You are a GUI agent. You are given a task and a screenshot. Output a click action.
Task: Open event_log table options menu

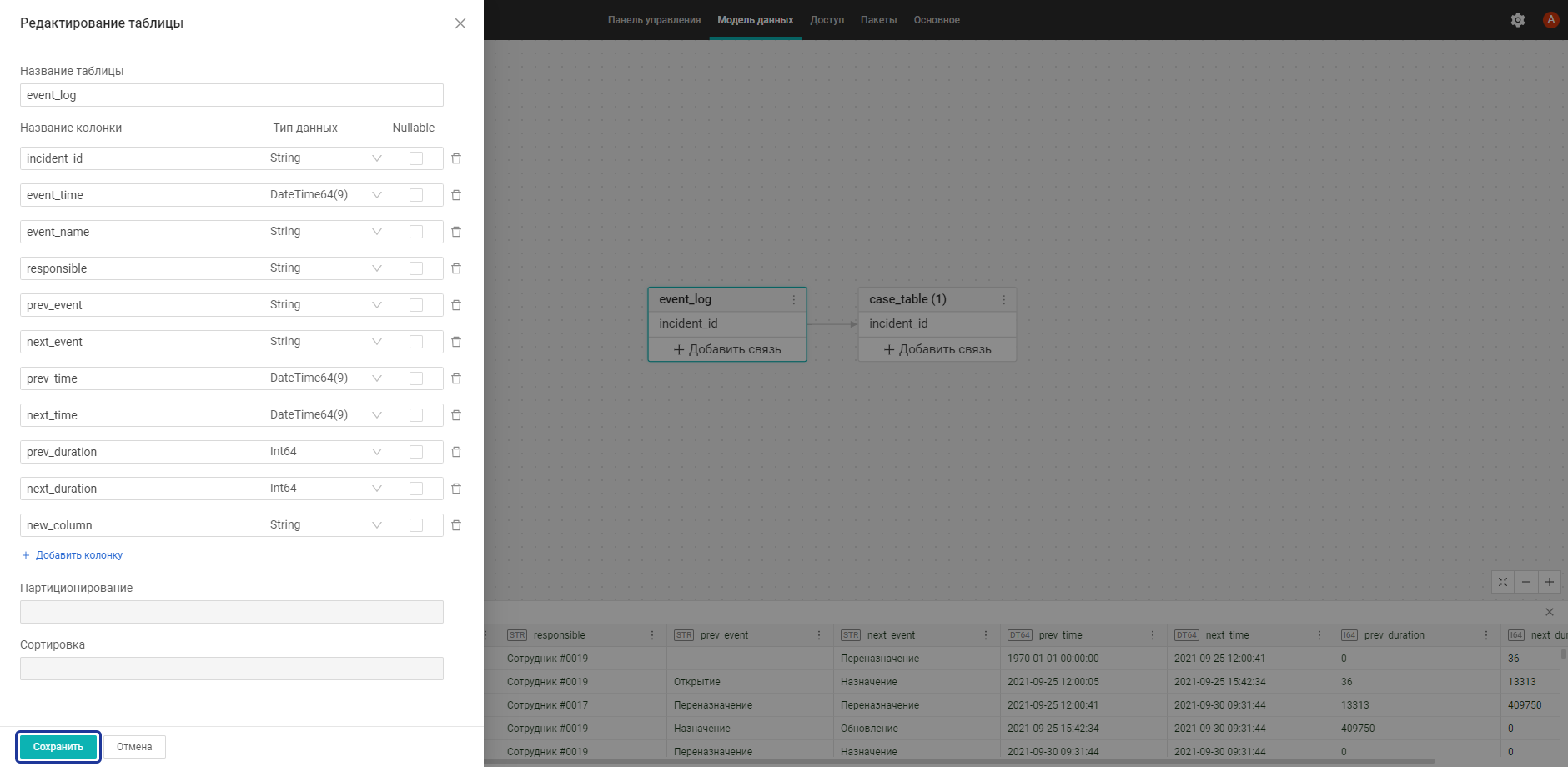pyautogui.click(x=794, y=299)
